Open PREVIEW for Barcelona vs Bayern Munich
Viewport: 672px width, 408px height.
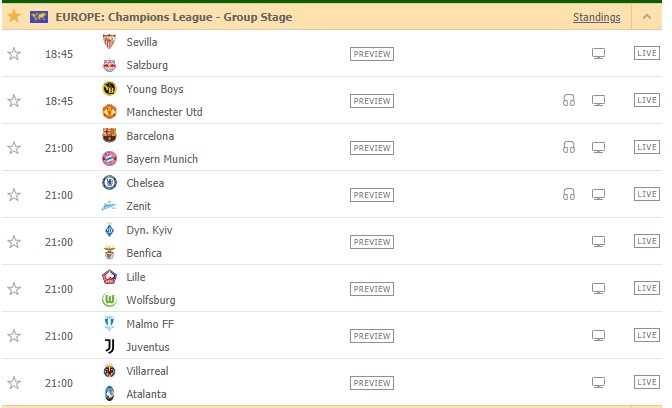click(372, 148)
